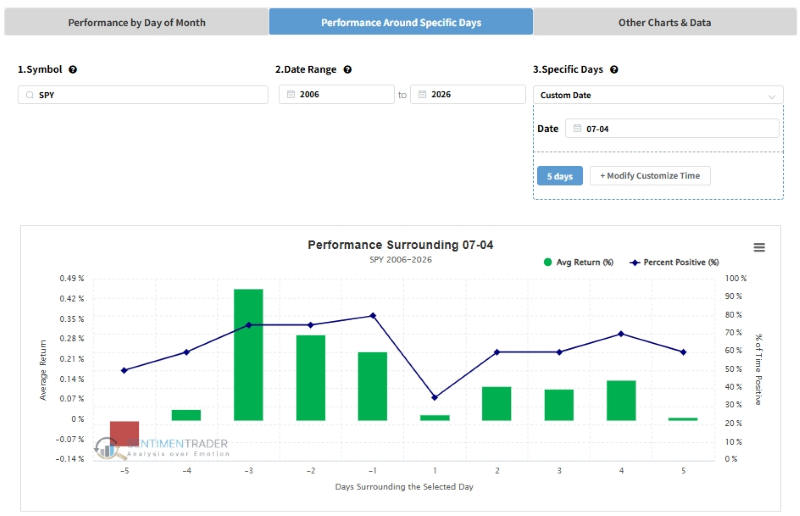
Task: Click the line marker at day 5
Action: coord(683,352)
